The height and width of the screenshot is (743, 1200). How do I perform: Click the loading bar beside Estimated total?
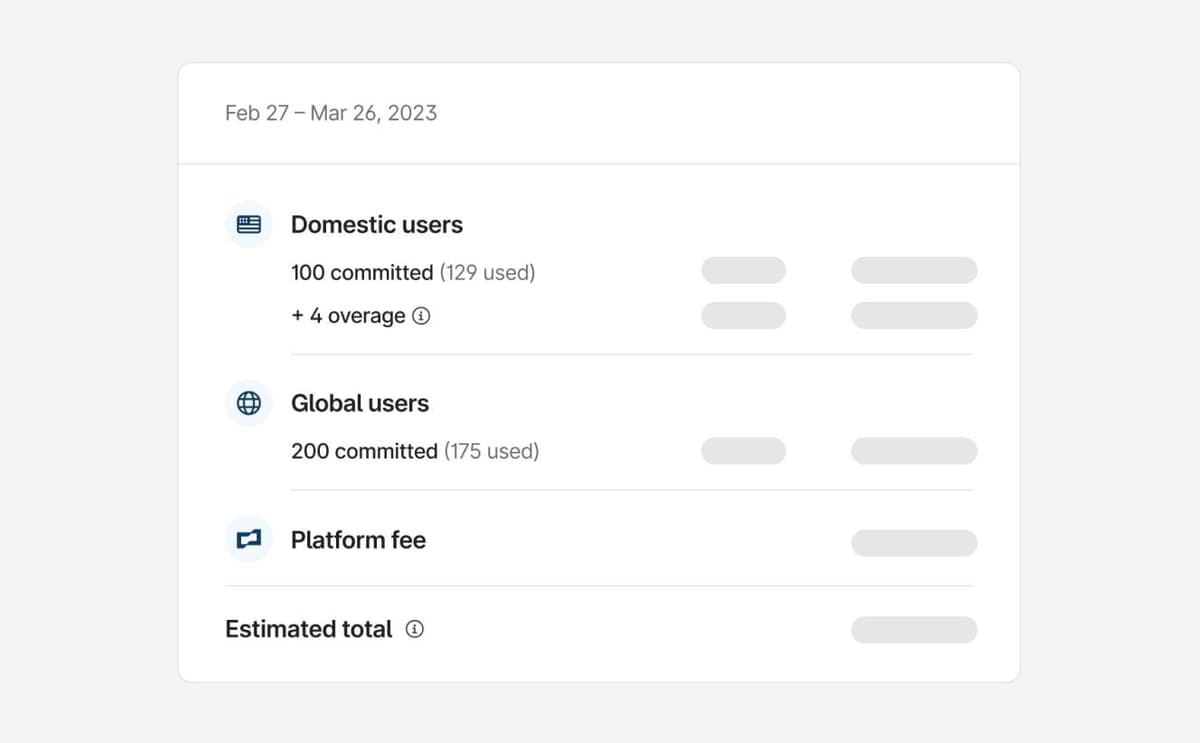pyautogui.click(x=914, y=629)
